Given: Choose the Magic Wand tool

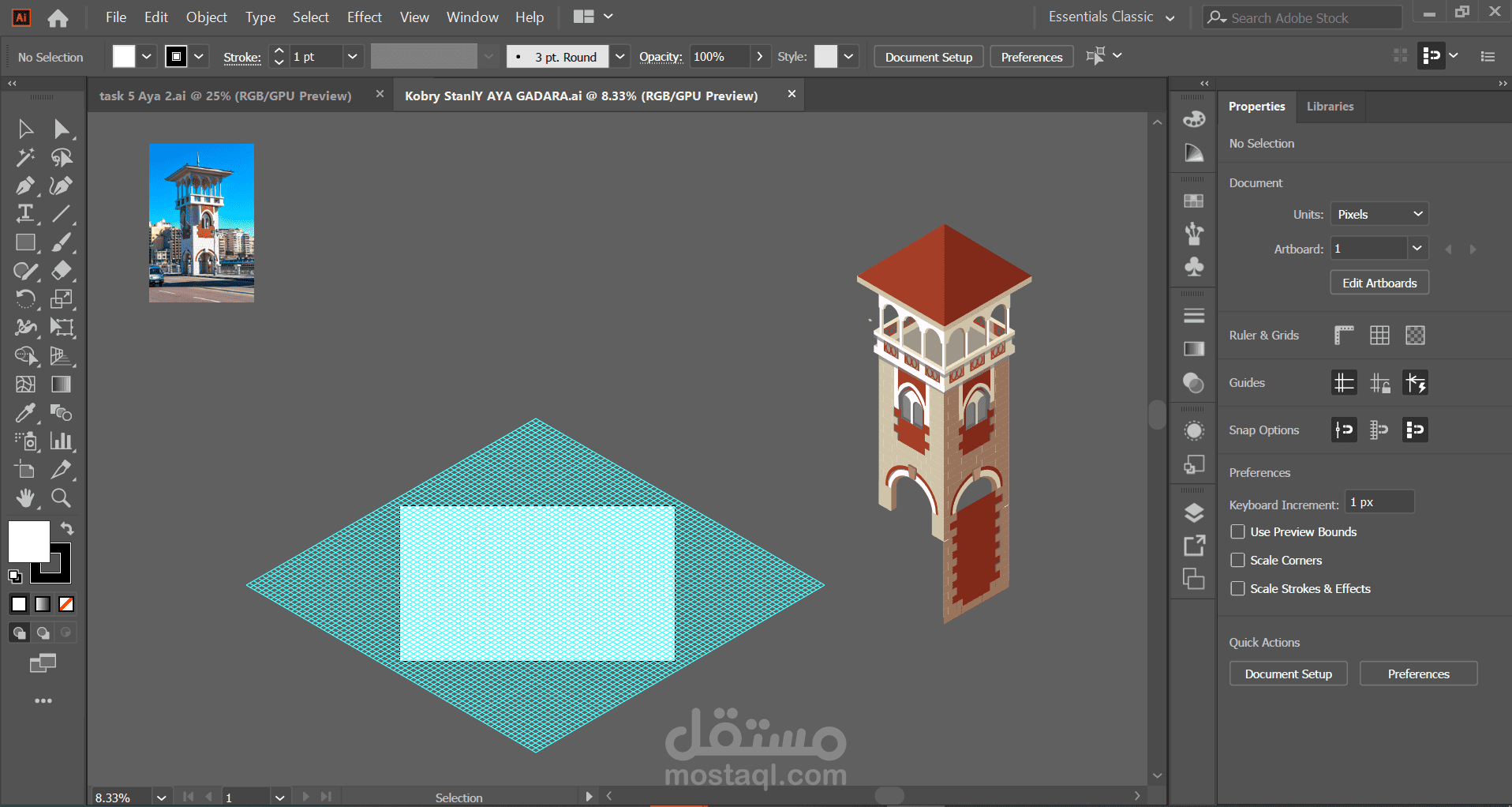Looking at the screenshot, I should pyautogui.click(x=25, y=157).
